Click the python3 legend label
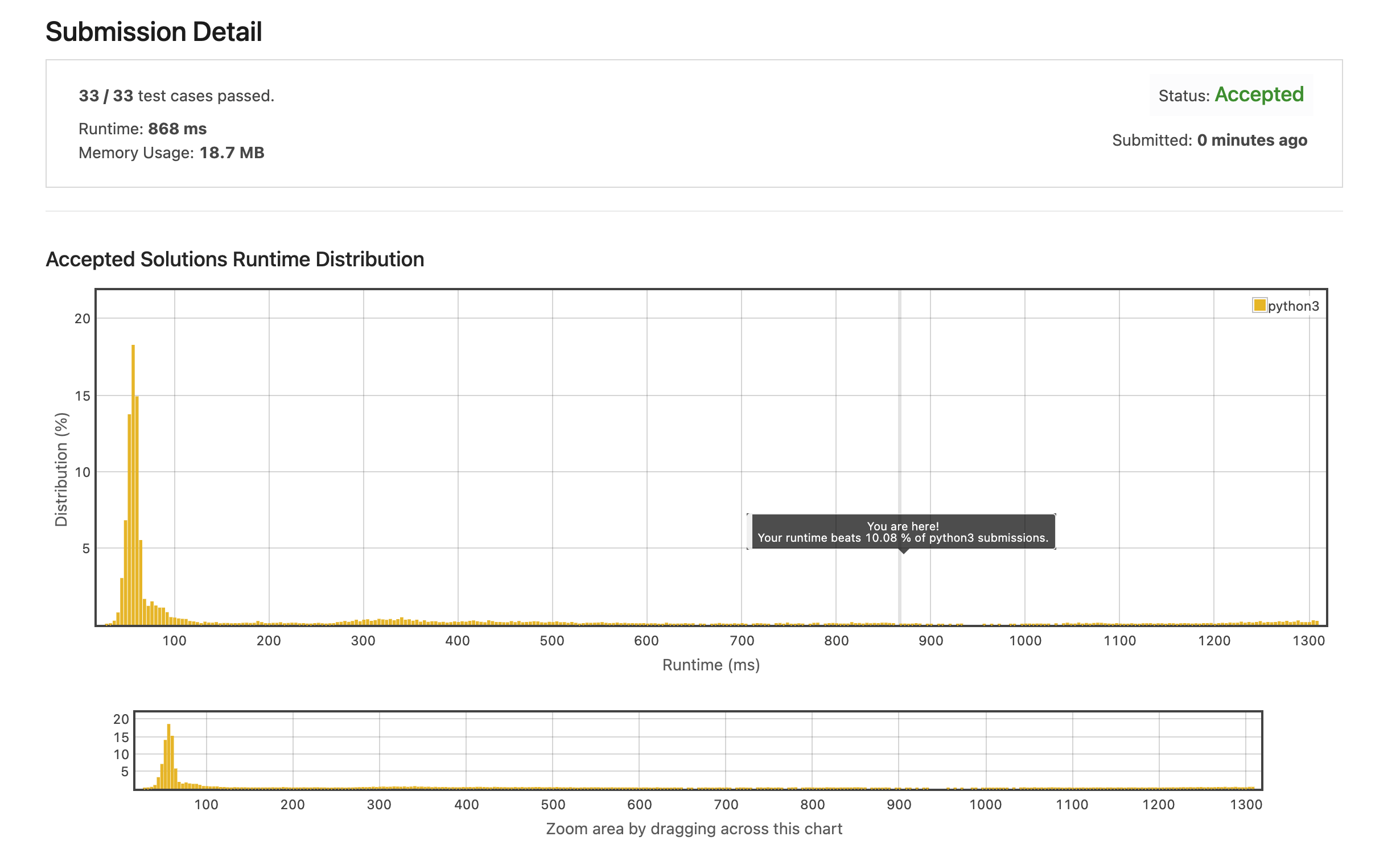The width and height of the screenshot is (1400, 857). (1293, 306)
